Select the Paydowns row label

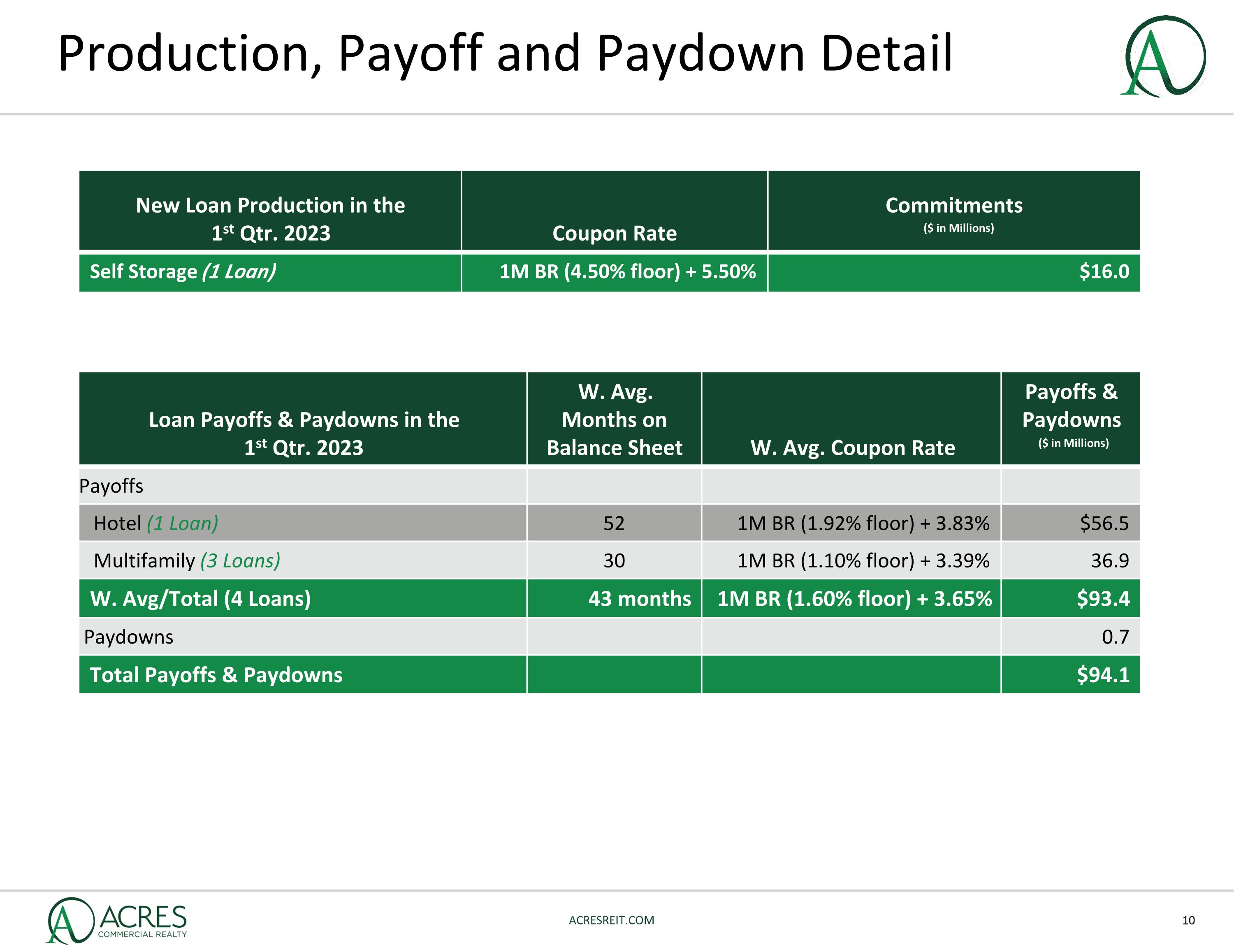129,637
